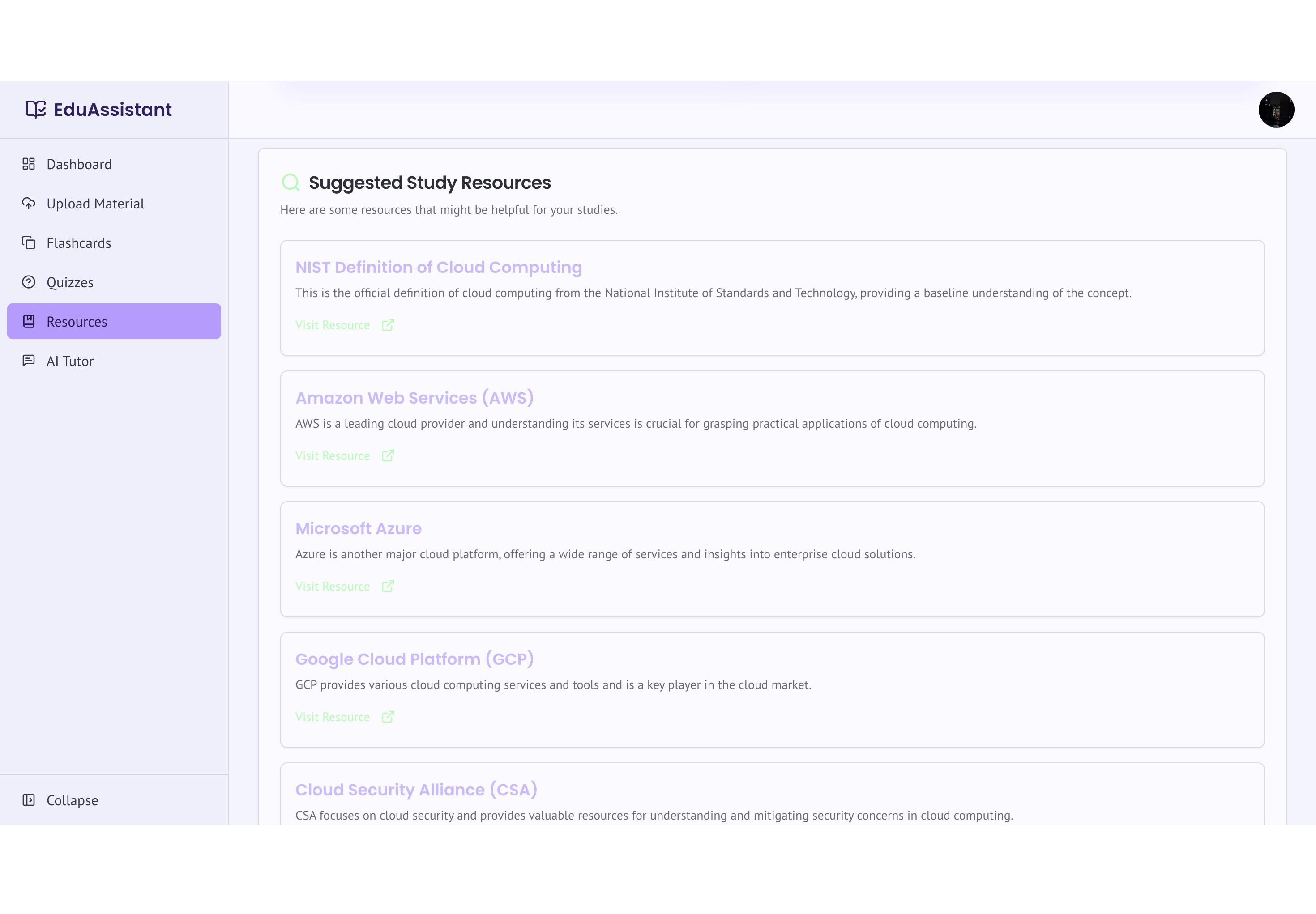This screenshot has width=1316, height=914.
Task: Click the EduAssistant brand name
Action: (x=112, y=109)
